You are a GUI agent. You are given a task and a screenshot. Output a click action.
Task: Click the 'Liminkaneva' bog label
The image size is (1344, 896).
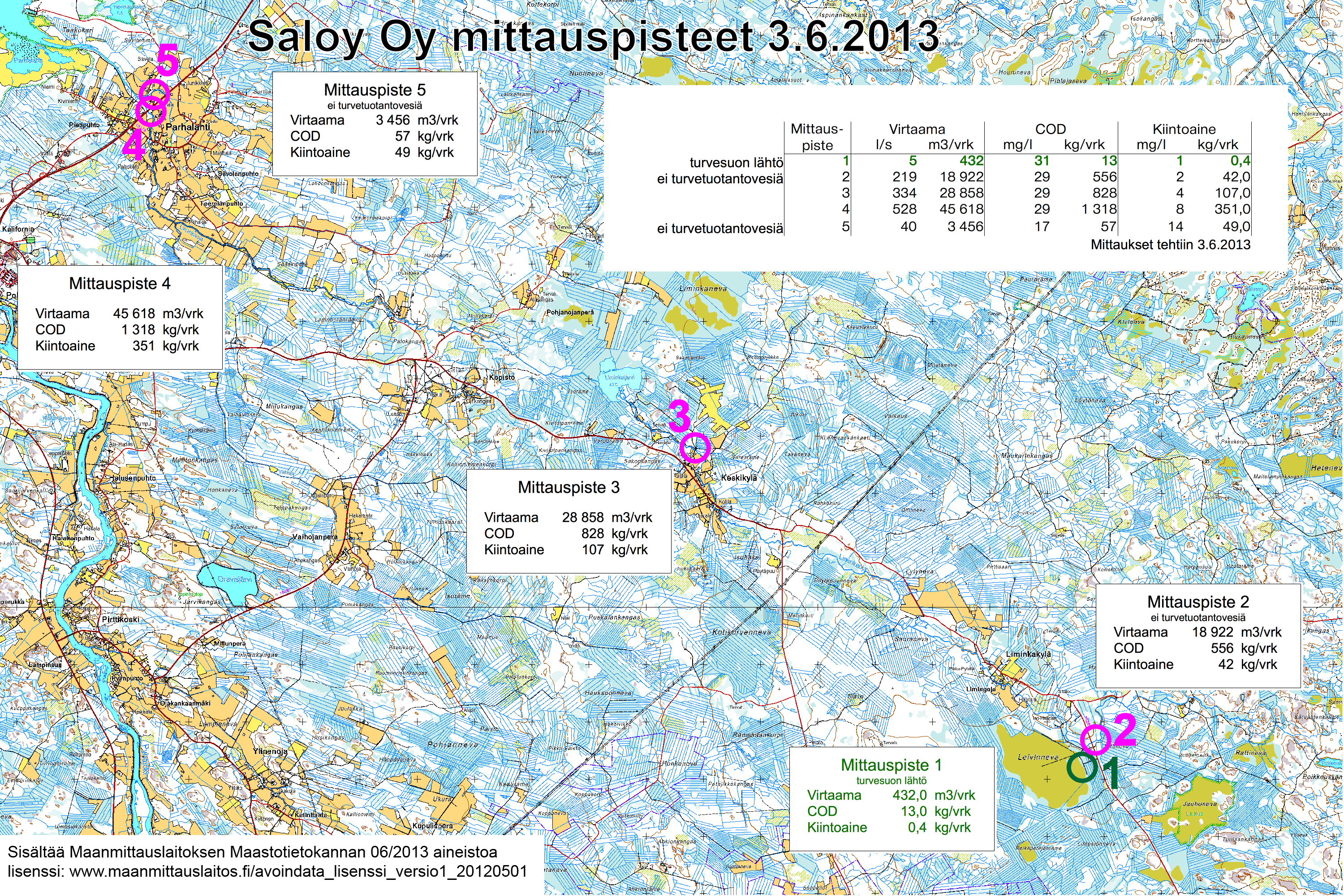tap(703, 289)
